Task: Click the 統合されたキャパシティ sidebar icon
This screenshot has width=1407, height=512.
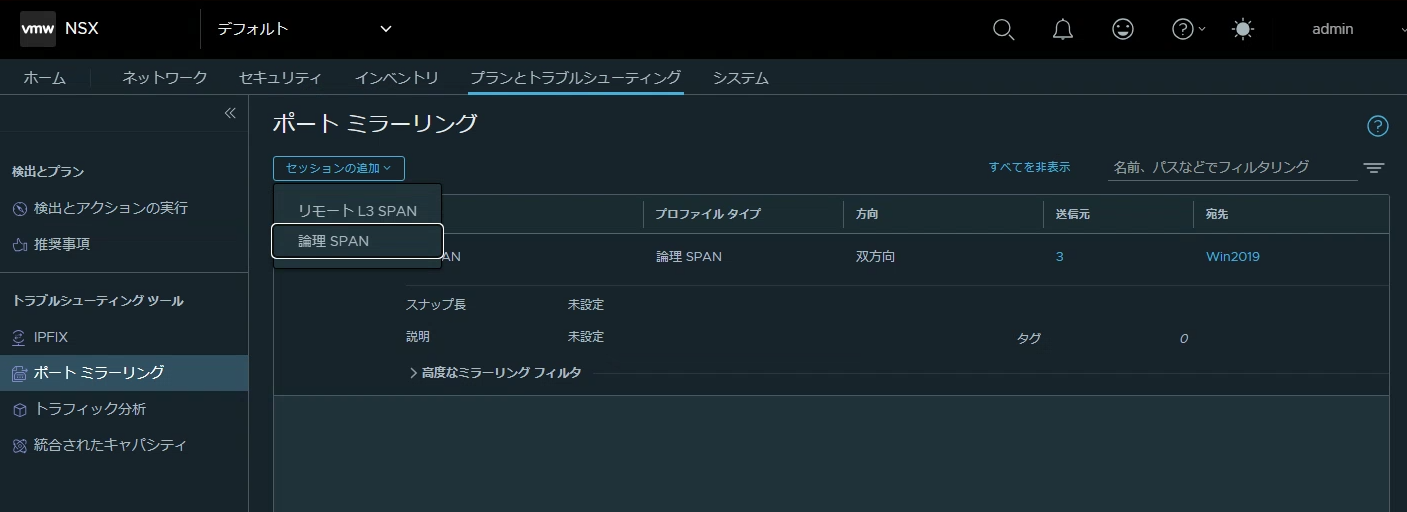Action: point(19,445)
